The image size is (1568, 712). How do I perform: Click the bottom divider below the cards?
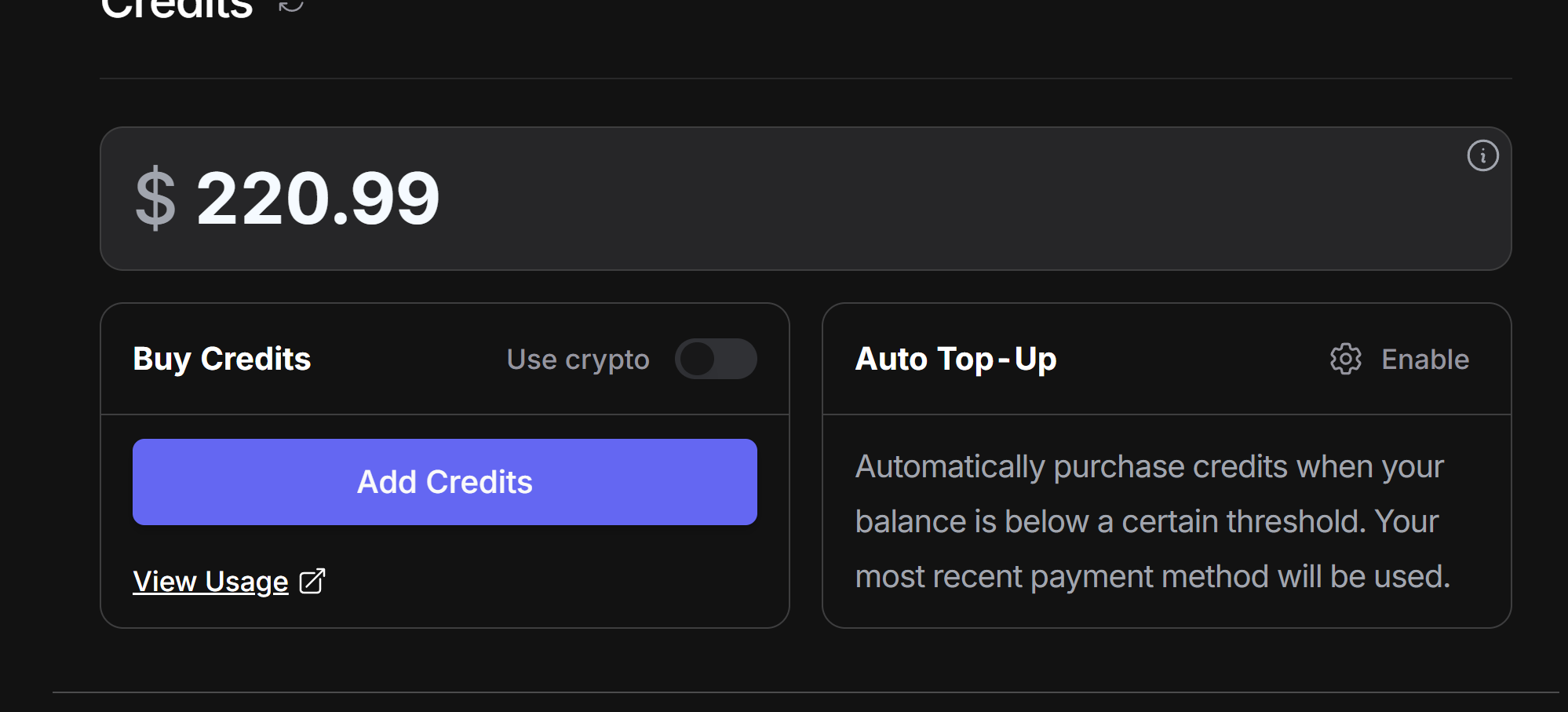pyautogui.click(x=805, y=692)
